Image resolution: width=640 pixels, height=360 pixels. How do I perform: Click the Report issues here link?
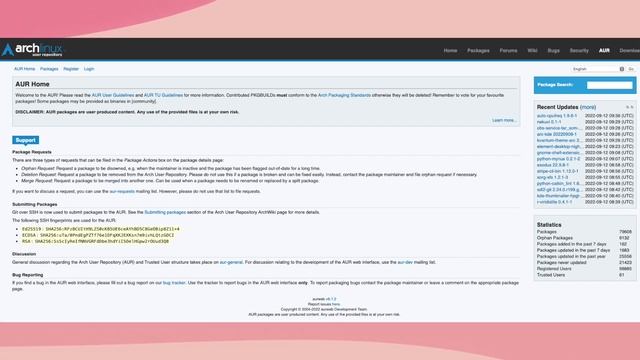[336, 304]
